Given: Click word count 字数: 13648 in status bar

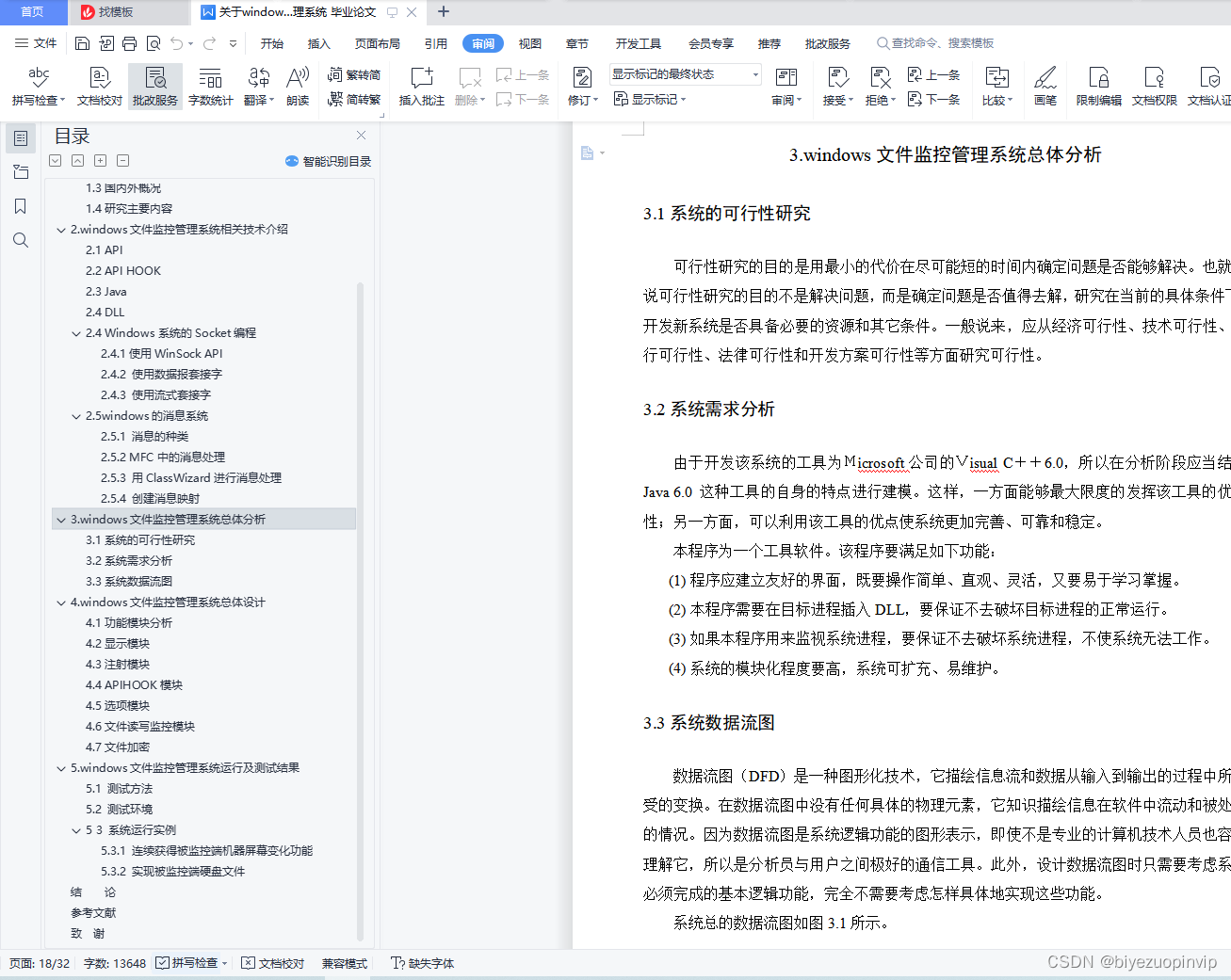Looking at the screenshot, I should [115, 963].
